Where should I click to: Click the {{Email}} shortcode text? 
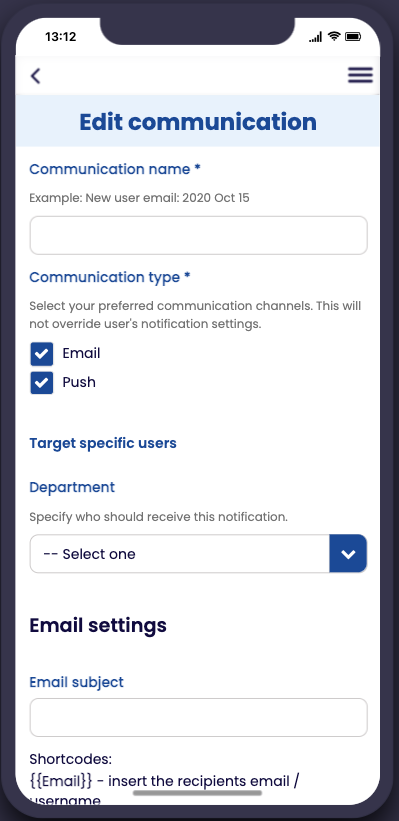61,781
